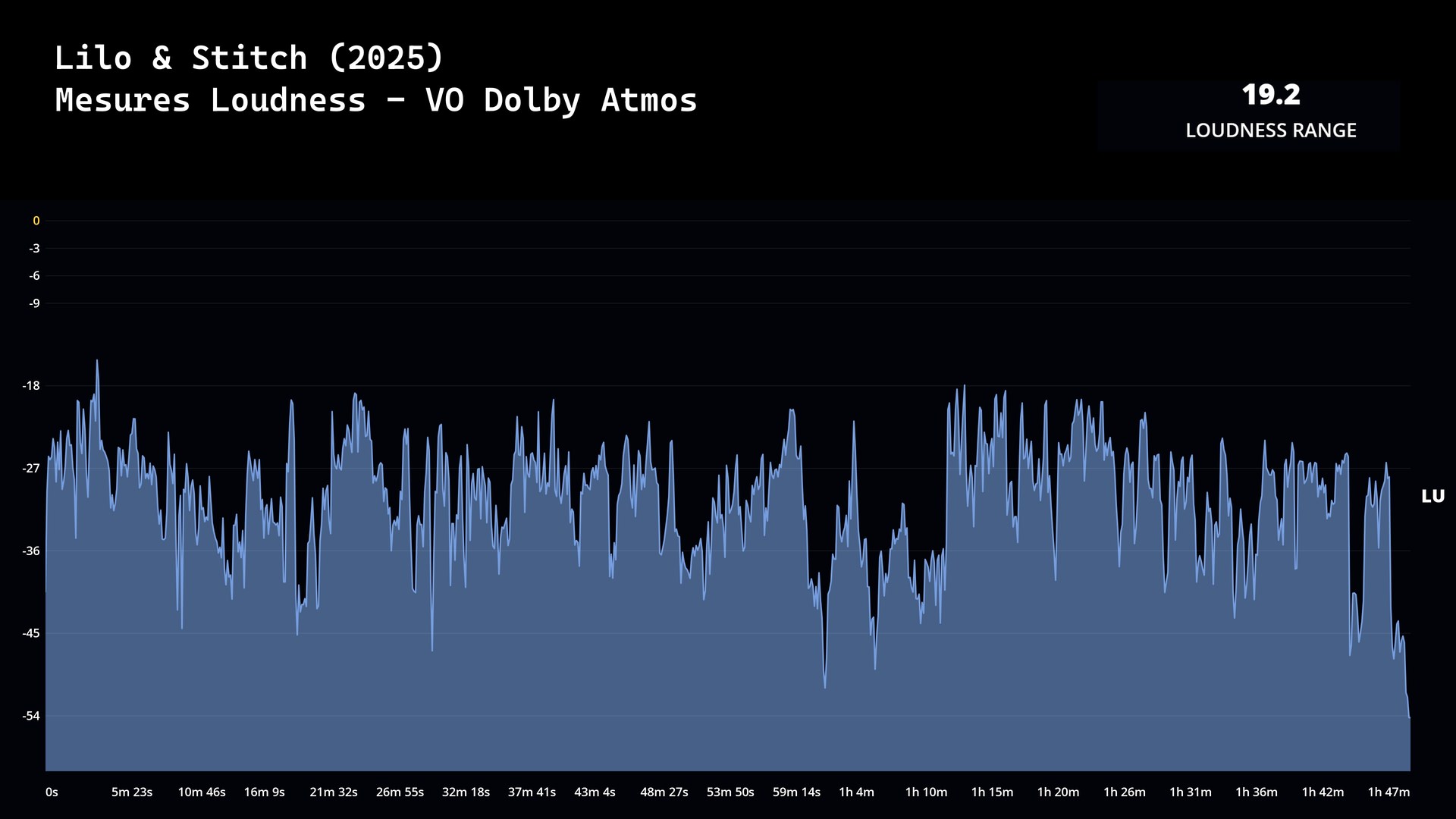The image size is (1456, 819).
Task: Click the 1h 10m time label
Action: [926, 792]
